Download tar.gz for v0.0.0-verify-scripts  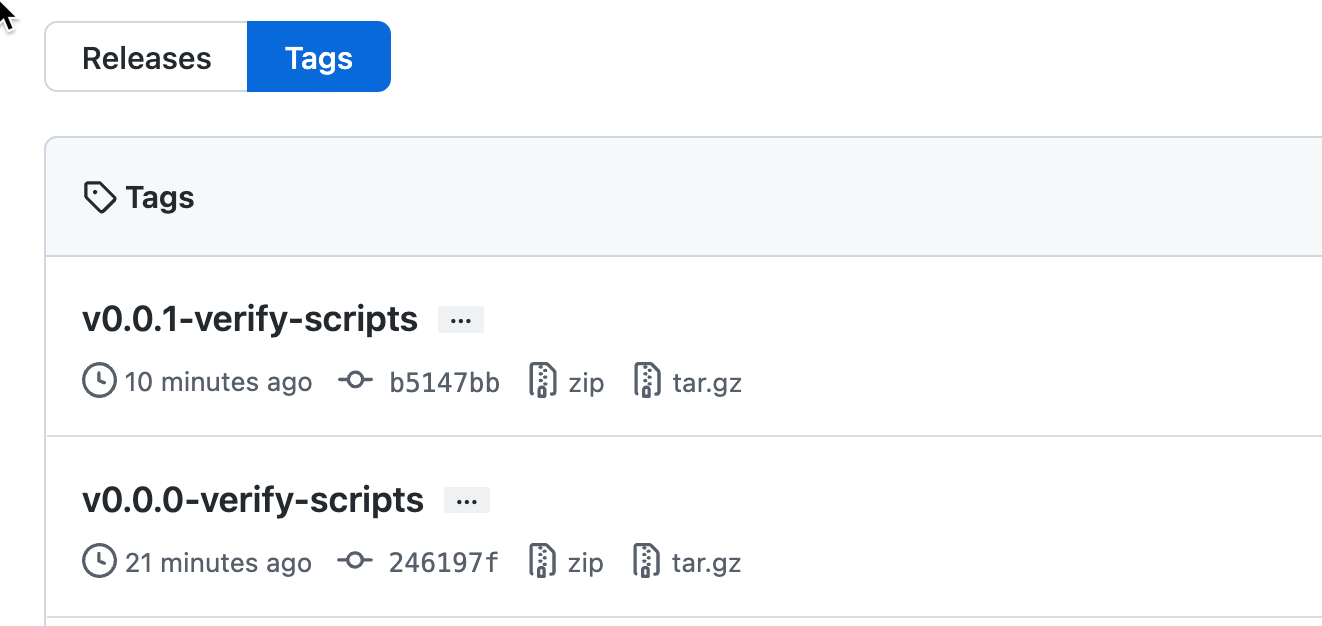707,562
